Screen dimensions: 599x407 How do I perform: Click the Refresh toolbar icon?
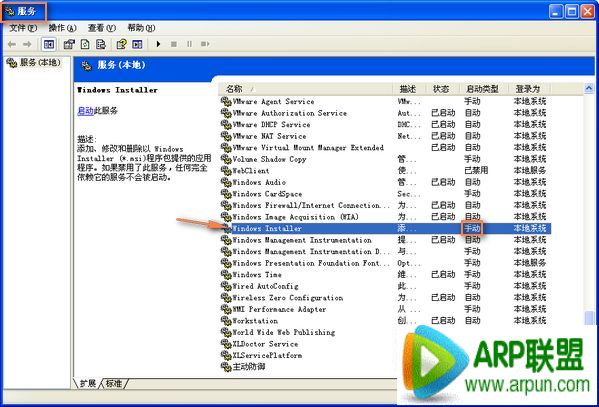pyautogui.click(x=85, y=44)
